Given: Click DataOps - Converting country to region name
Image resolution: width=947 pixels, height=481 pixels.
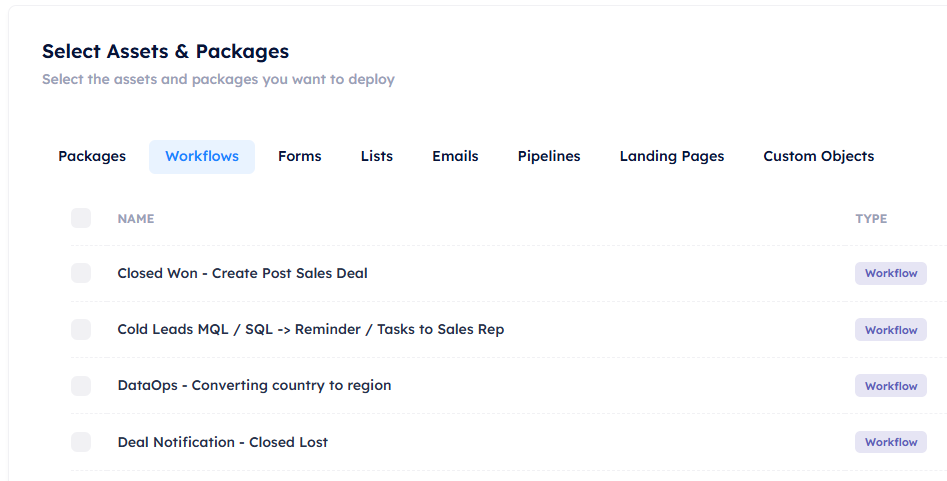Looking at the screenshot, I should click(x=254, y=385).
